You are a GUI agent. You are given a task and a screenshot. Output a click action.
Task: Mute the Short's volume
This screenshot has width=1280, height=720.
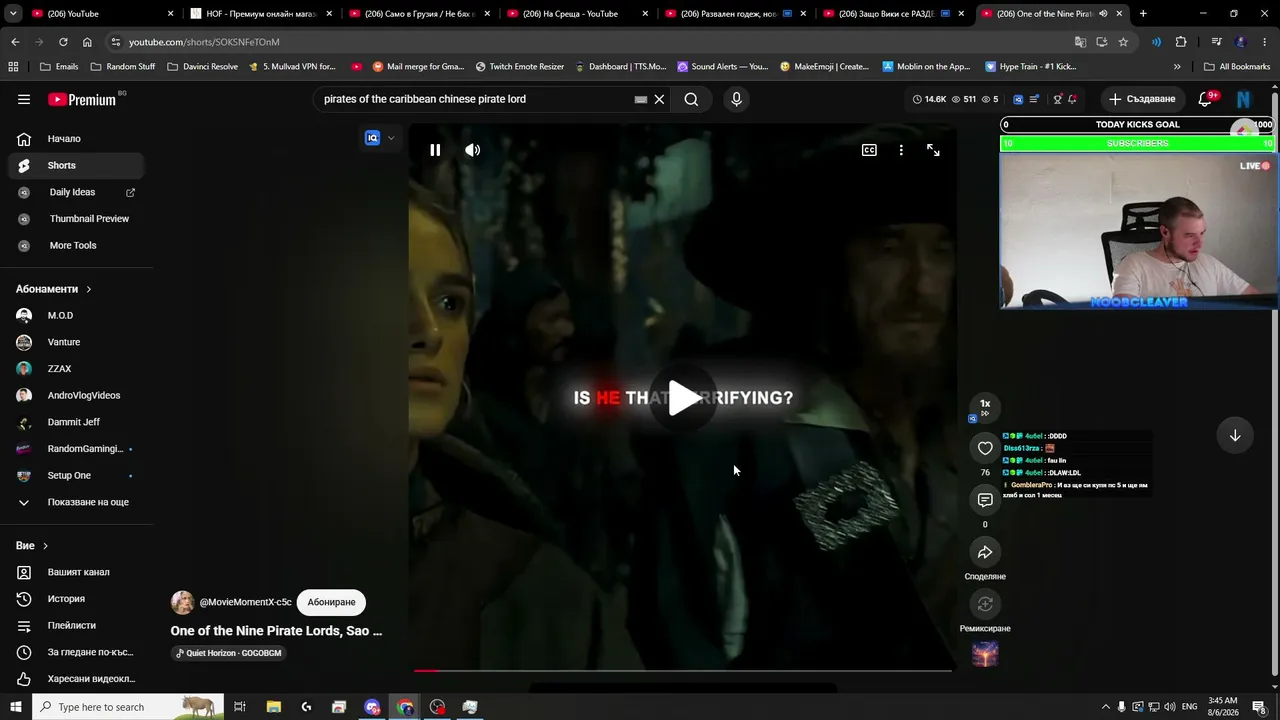point(473,150)
